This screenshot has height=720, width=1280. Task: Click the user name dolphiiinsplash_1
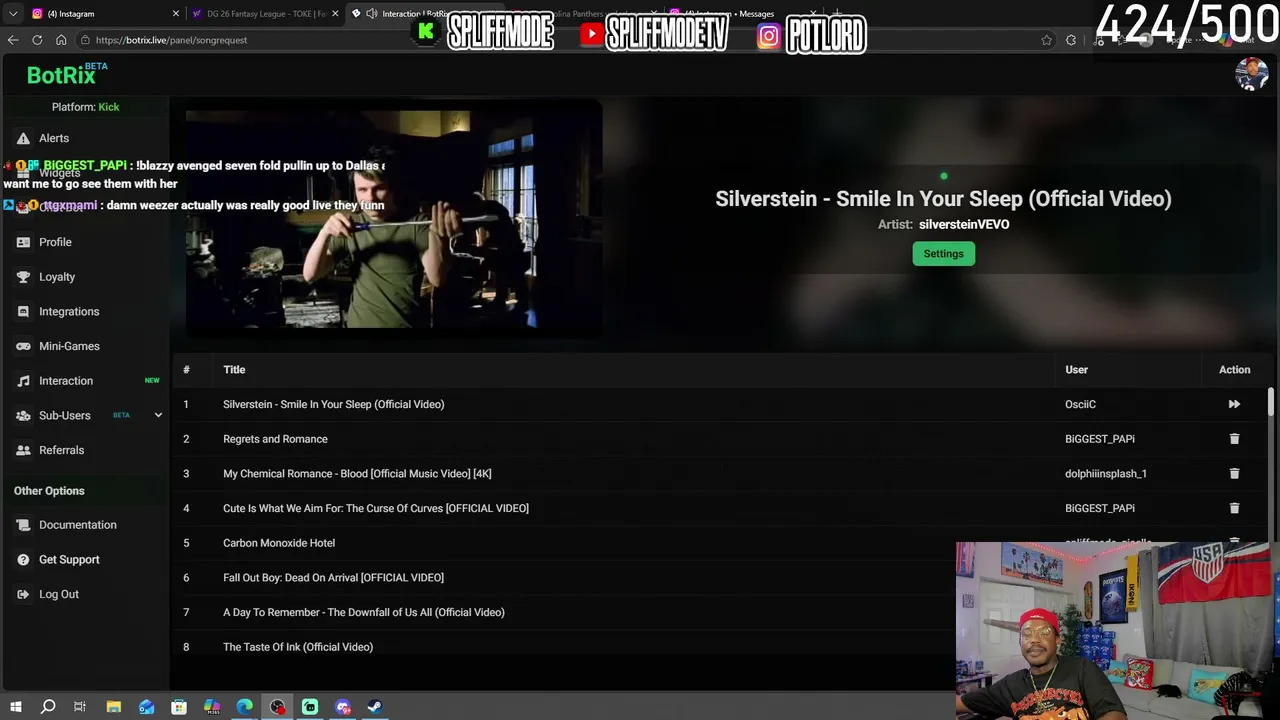[1106, 474]
